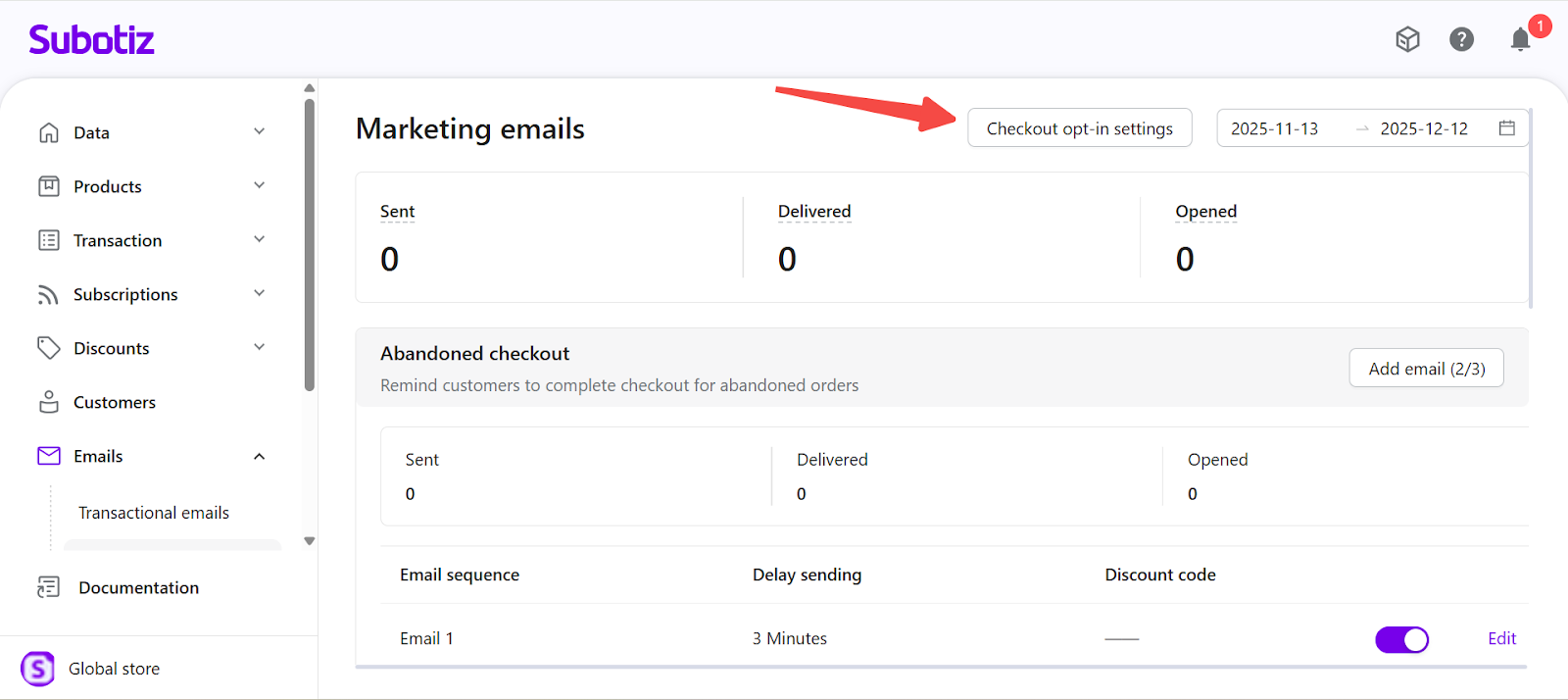This screenshot has height=700, width=1568.
Task: Click the calendar icon in date range
Action: pyautogui.click(x=1506, y=128)
